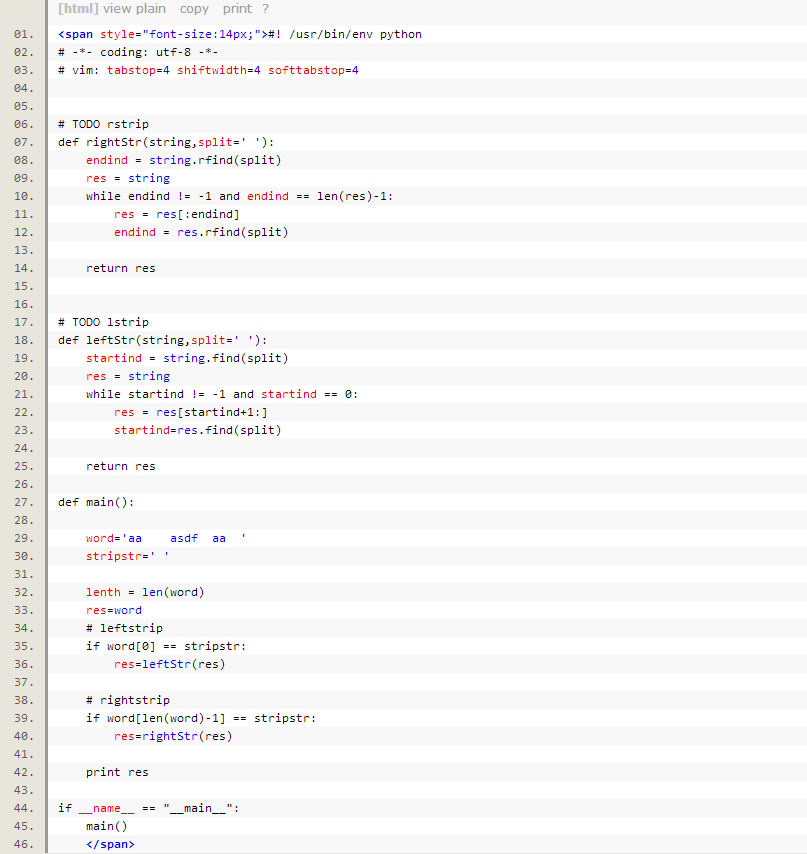Click 'softtabstop=4' in the vim line
Screen dimensions: 807x854
click(x=313, y=70)
